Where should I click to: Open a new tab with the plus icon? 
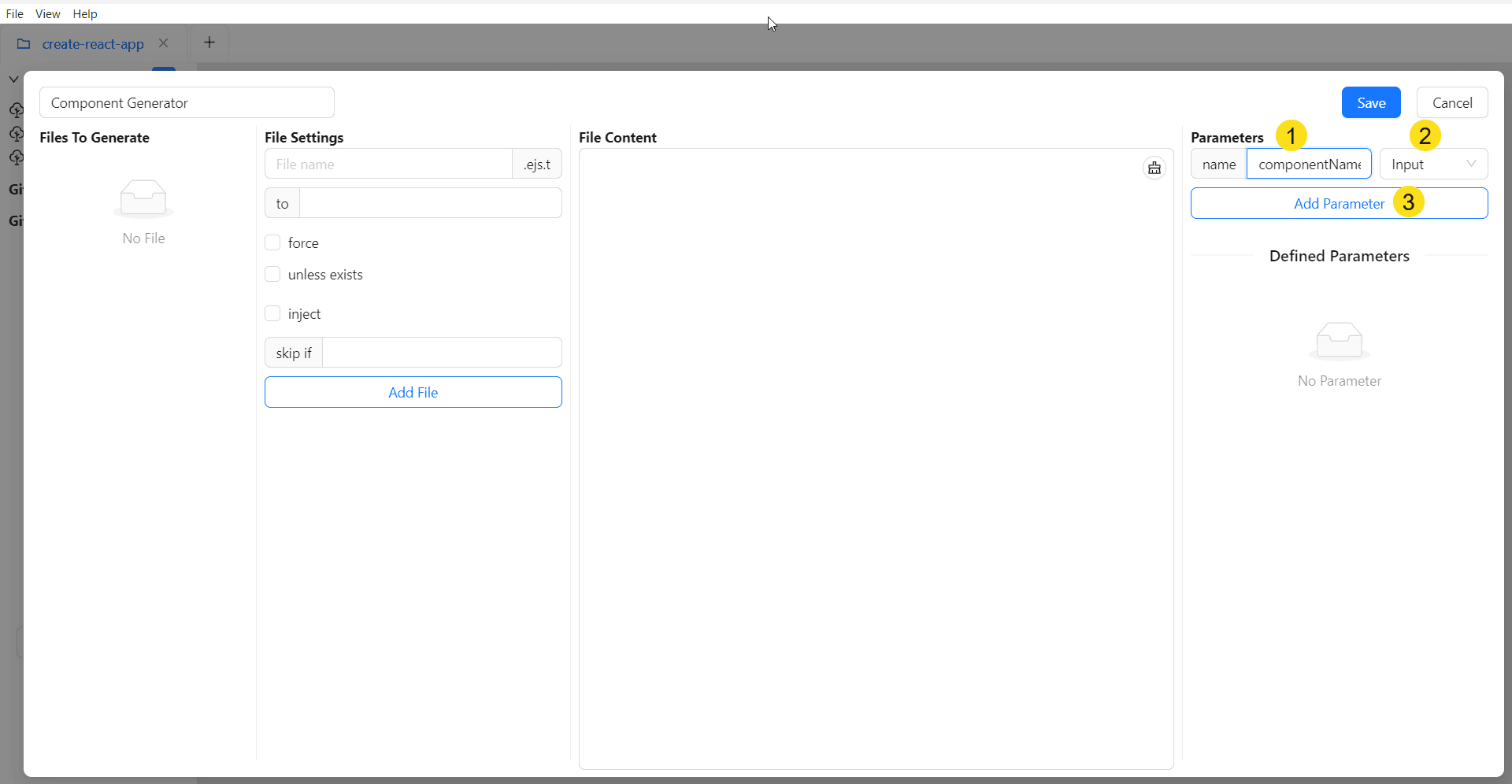tap(209, 43)
